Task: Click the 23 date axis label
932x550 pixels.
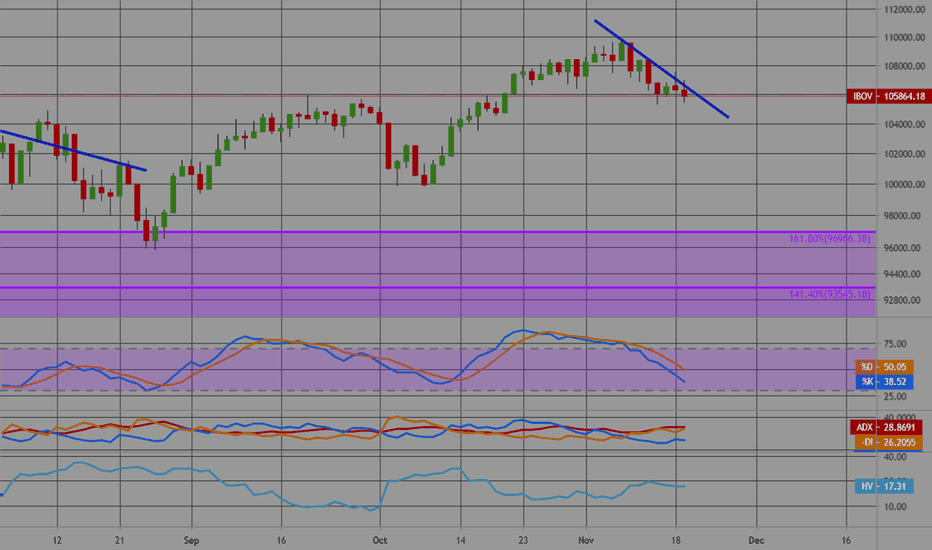Action: click(x=523, y=540)
